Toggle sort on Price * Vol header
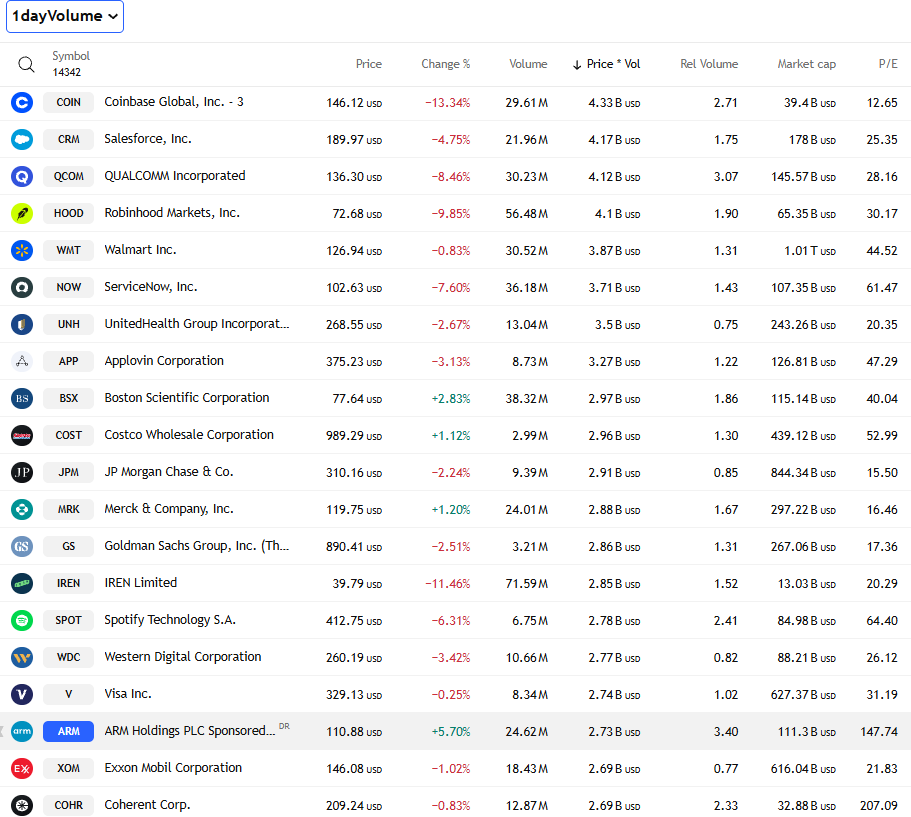Viewport: 911px width, 817px height. coord(607,64)
